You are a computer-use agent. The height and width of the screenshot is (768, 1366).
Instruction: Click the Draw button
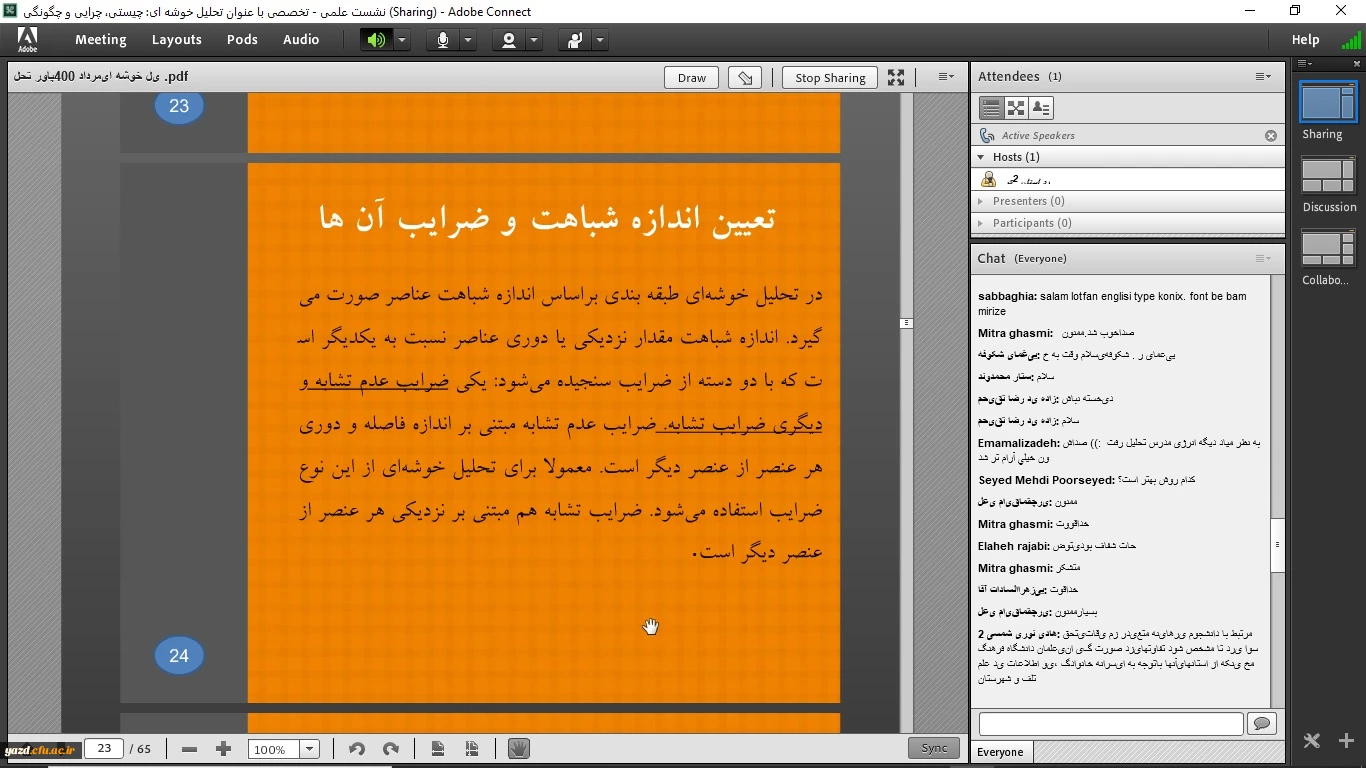point(691,78)
